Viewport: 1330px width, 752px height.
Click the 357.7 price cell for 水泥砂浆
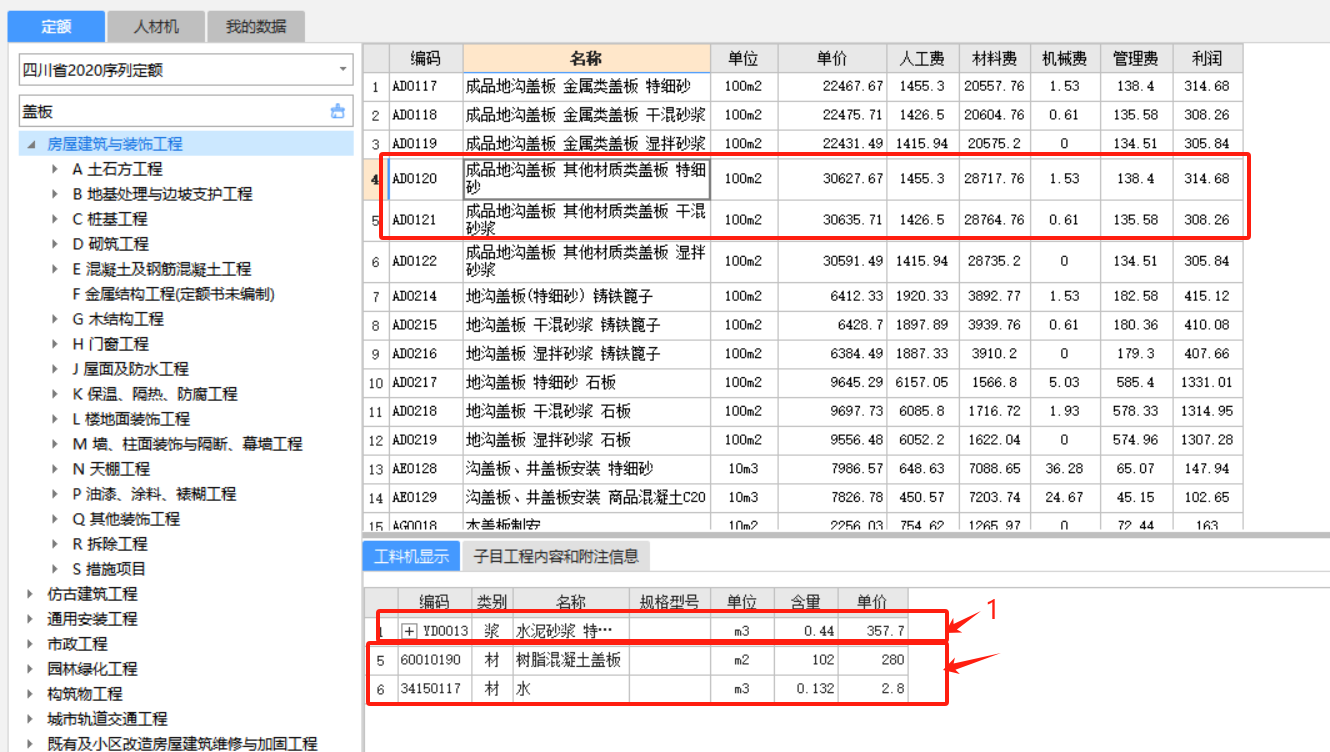click(x=873, y=631)
